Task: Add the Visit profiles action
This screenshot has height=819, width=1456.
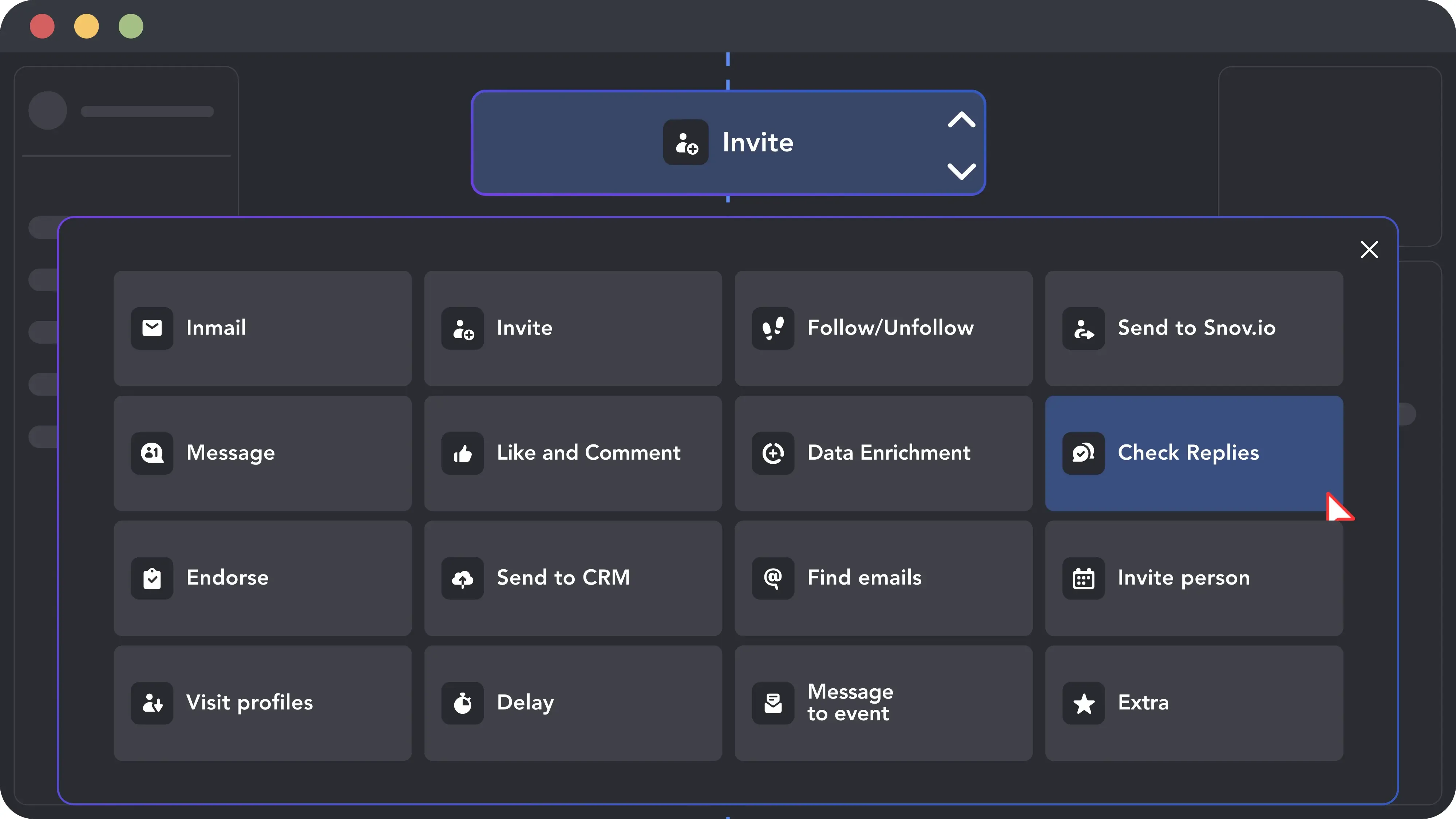Action: point(262,703)
